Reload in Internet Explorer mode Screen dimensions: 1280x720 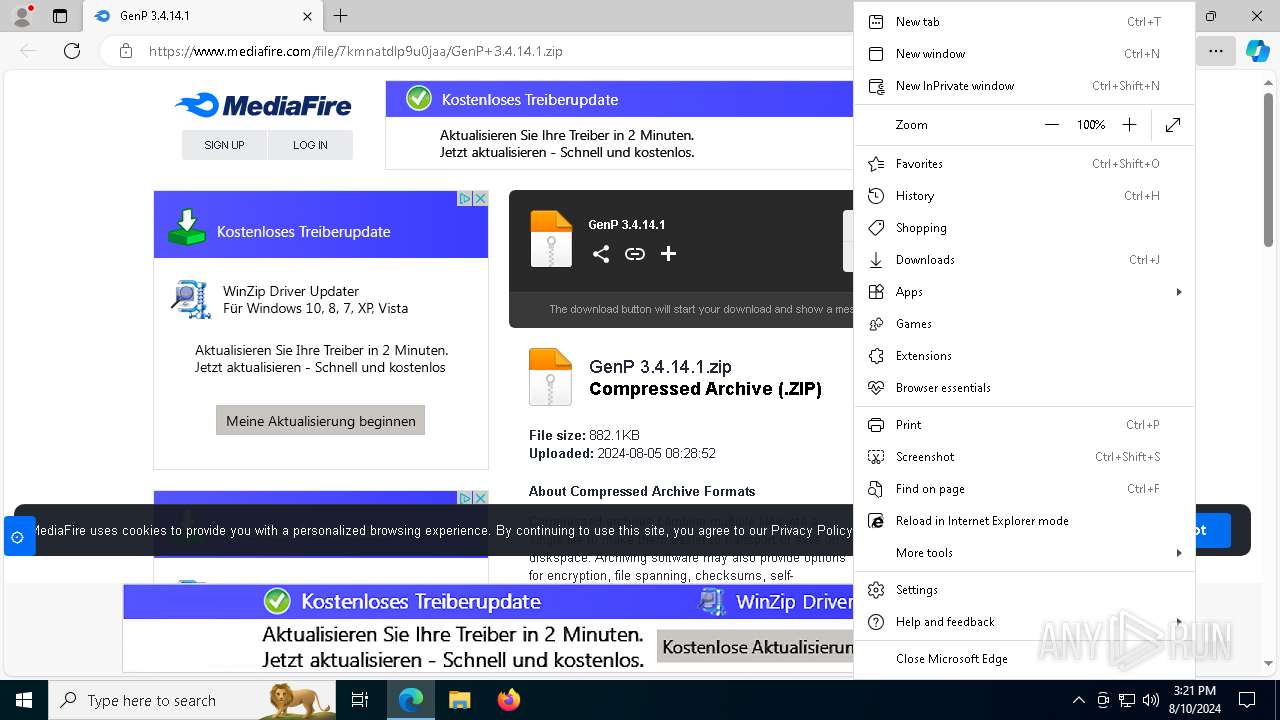[x=1024, y=521]
